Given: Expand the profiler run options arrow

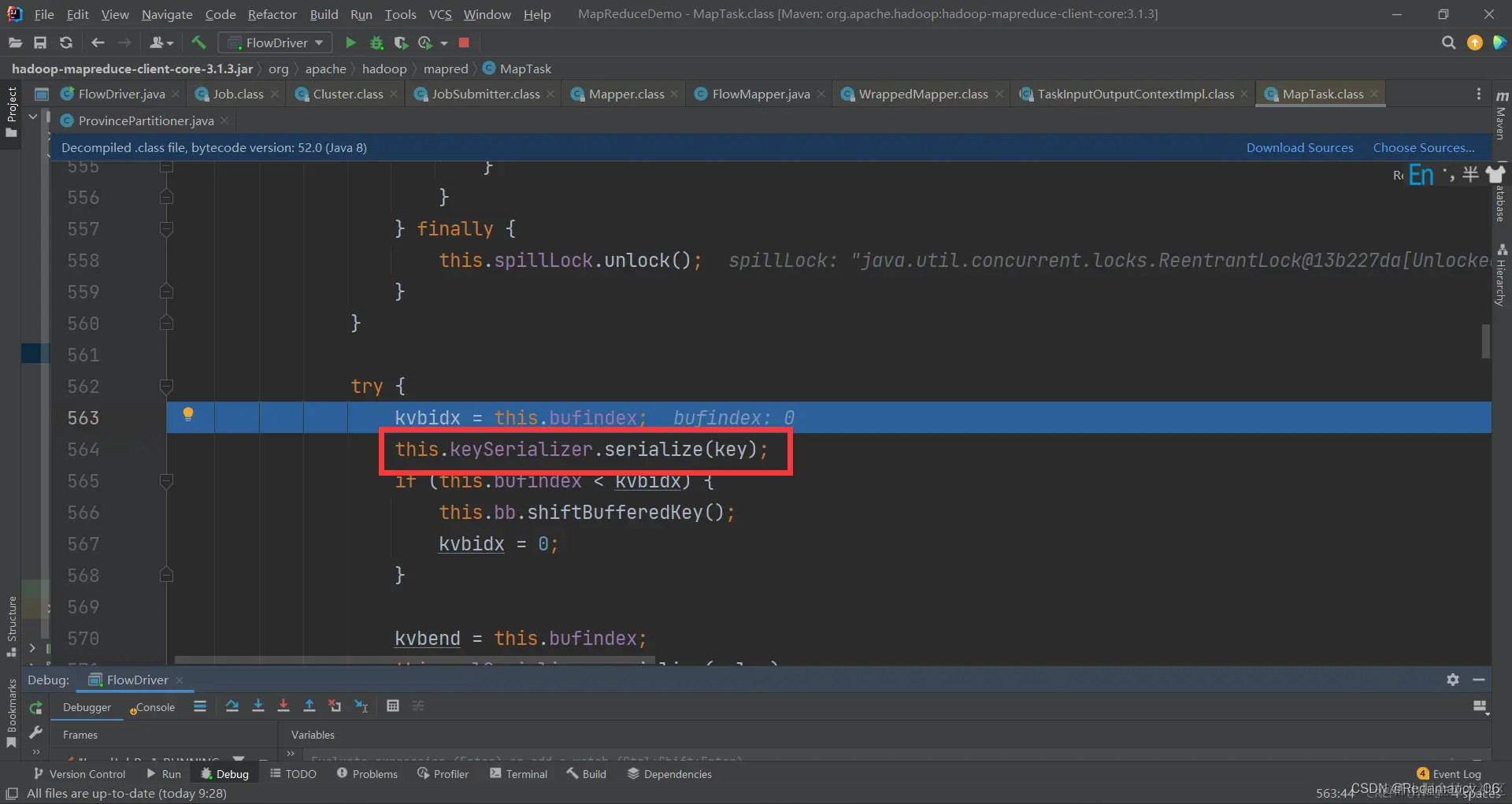Looking at the screenshot, I should point(444,43).
